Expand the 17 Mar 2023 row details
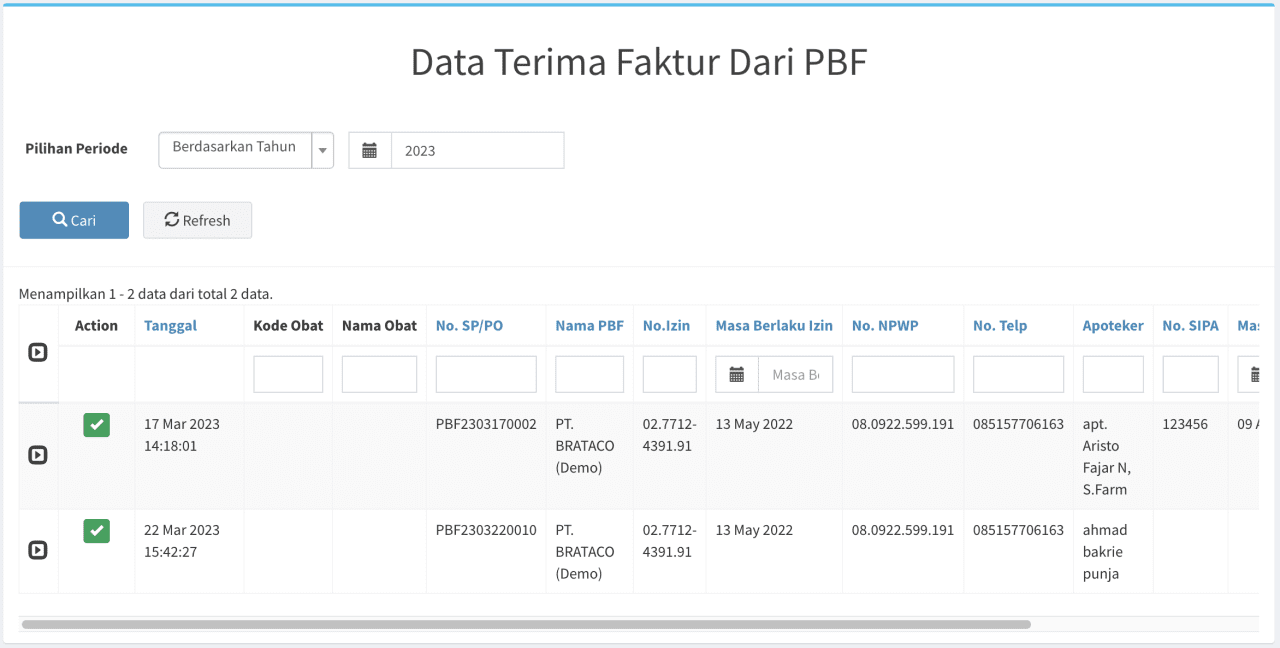This screenshot has width=1280, height=648. [x=38, y=455]
